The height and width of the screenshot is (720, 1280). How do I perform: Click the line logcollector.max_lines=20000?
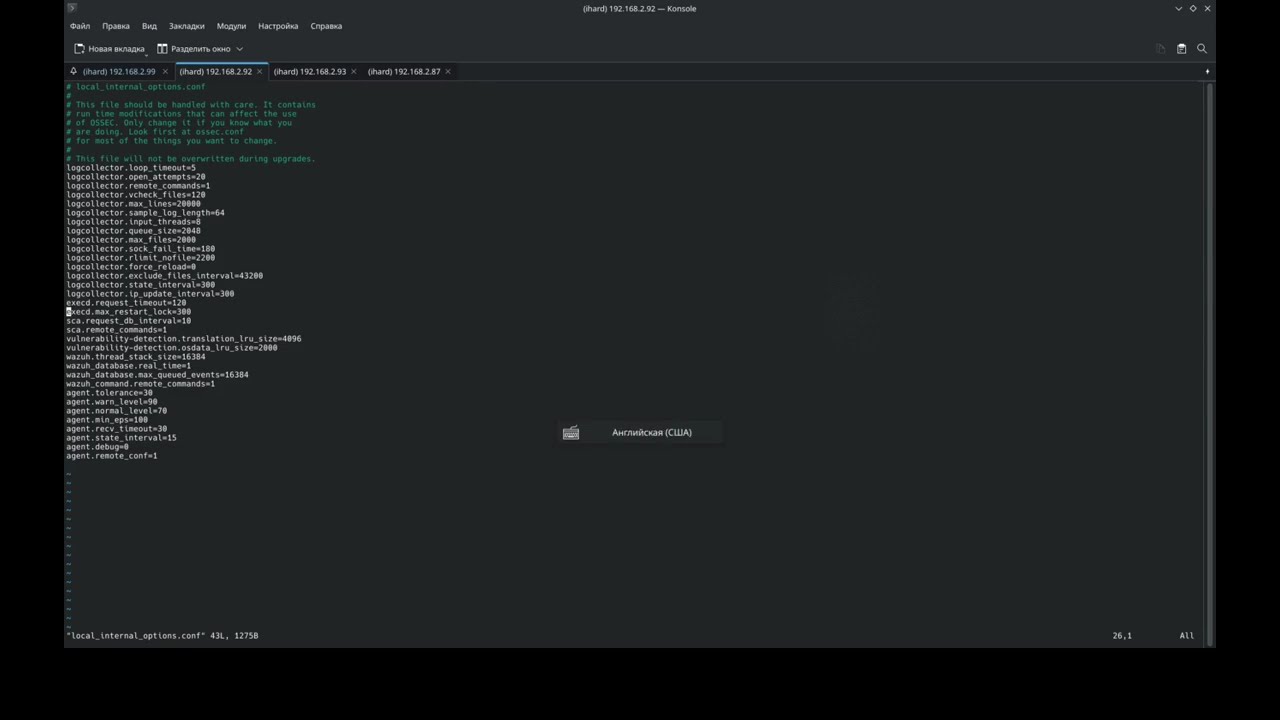pos(133,204)
